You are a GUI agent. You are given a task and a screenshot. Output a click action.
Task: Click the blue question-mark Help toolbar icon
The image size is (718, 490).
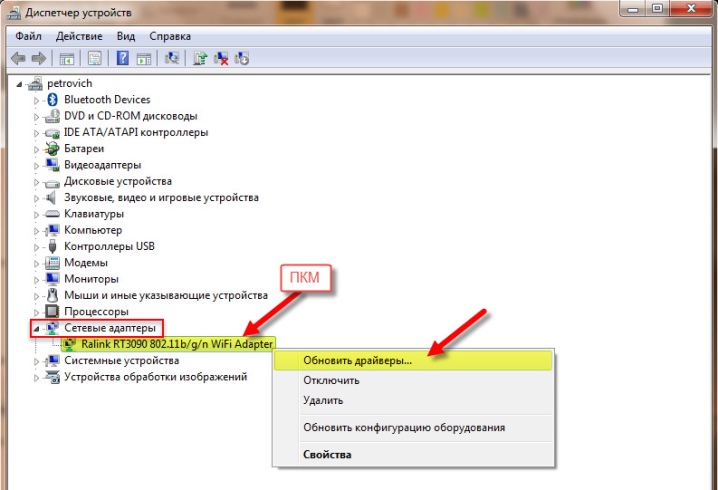(123, 58)
